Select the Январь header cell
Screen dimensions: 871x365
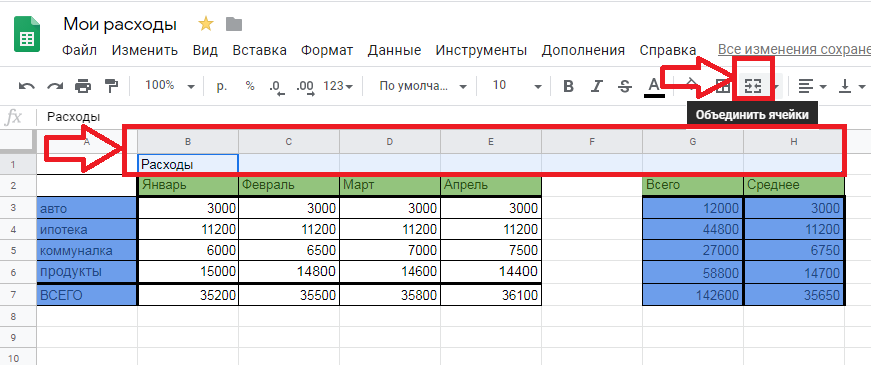click(x=188, y=186)
